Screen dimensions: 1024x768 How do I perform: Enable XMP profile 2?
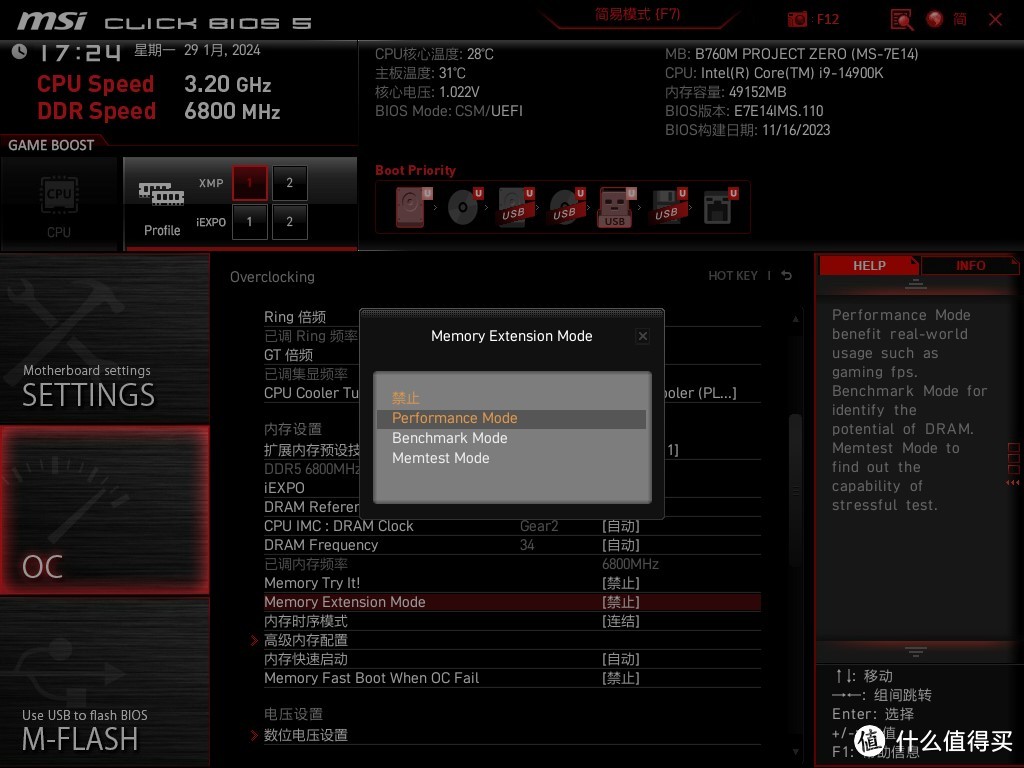coord(289,183)
